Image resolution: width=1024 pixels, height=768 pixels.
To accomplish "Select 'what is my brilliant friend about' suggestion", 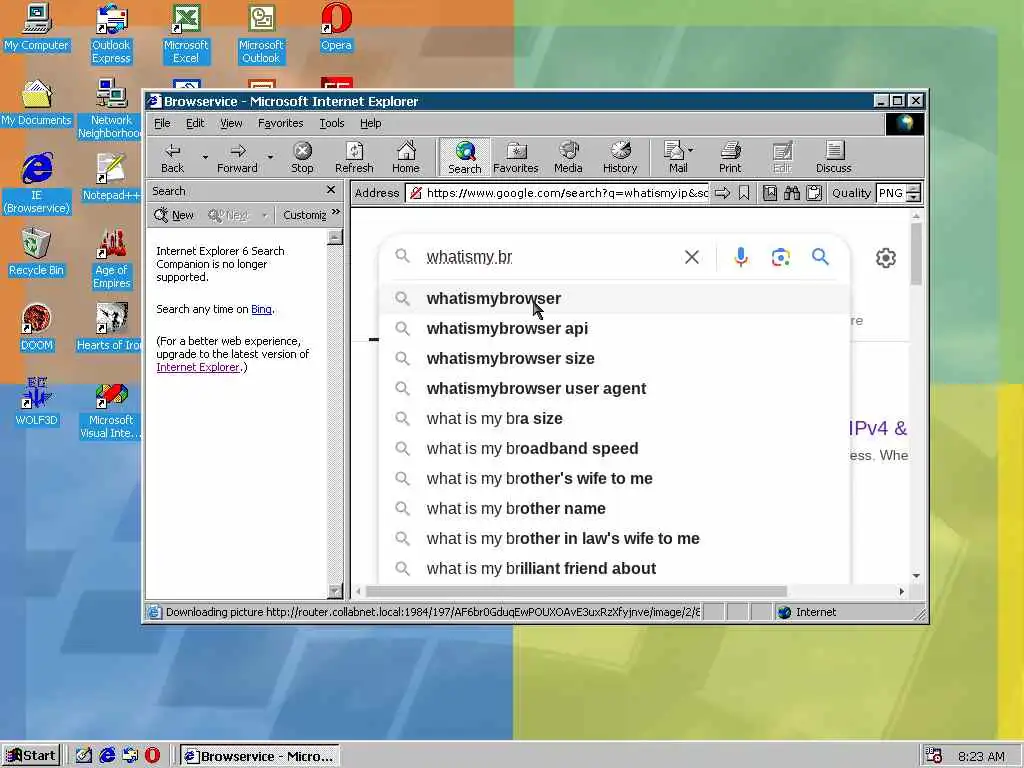I will (x=614, y=569).
